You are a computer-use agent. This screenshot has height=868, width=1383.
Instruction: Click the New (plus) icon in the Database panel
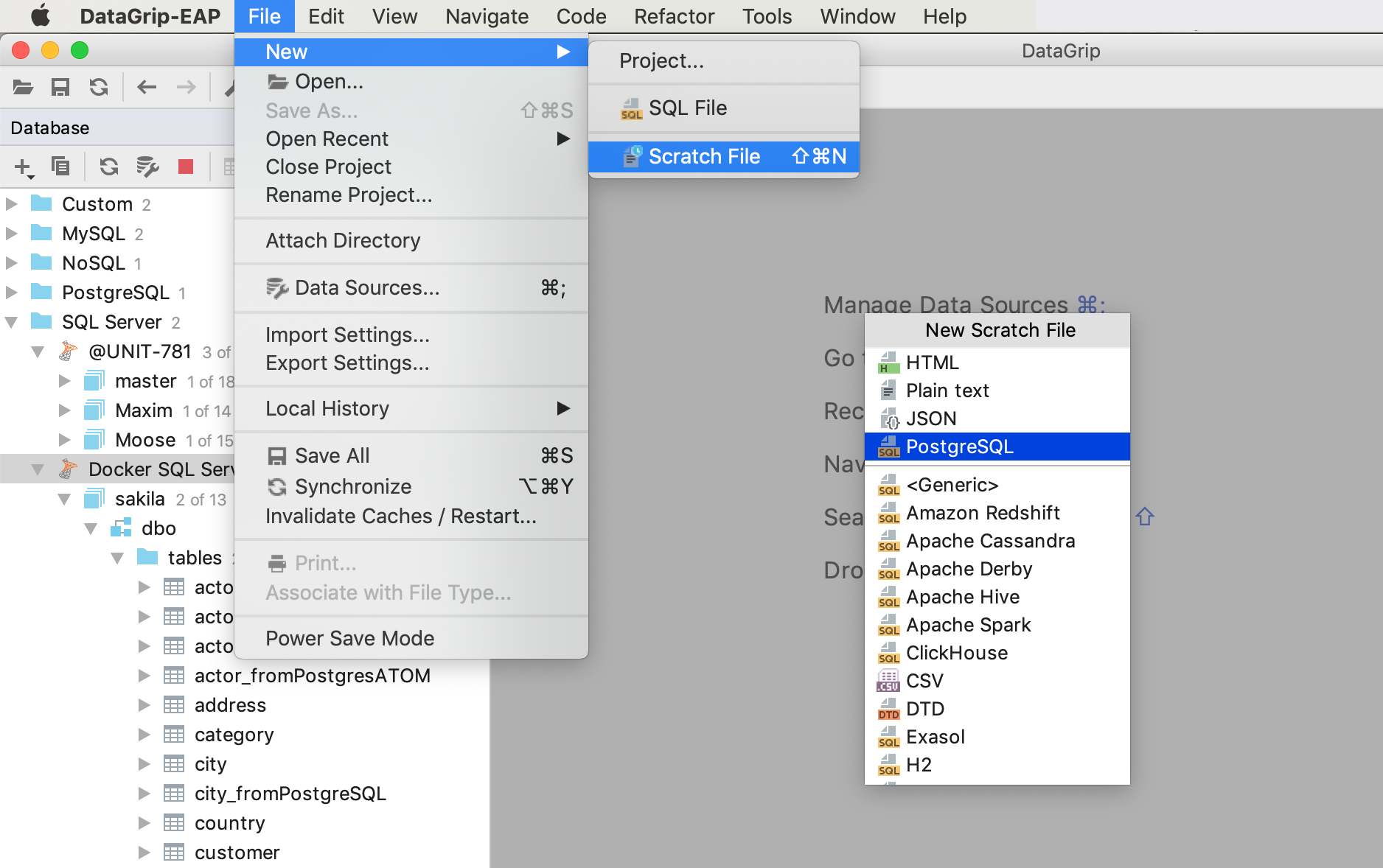tap(24, 167)
